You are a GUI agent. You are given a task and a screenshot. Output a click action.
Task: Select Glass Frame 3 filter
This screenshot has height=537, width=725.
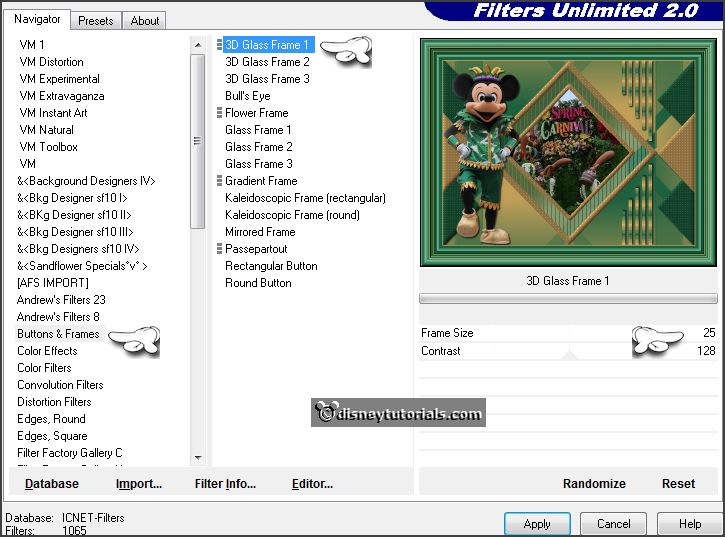click(x=258, y=164)
